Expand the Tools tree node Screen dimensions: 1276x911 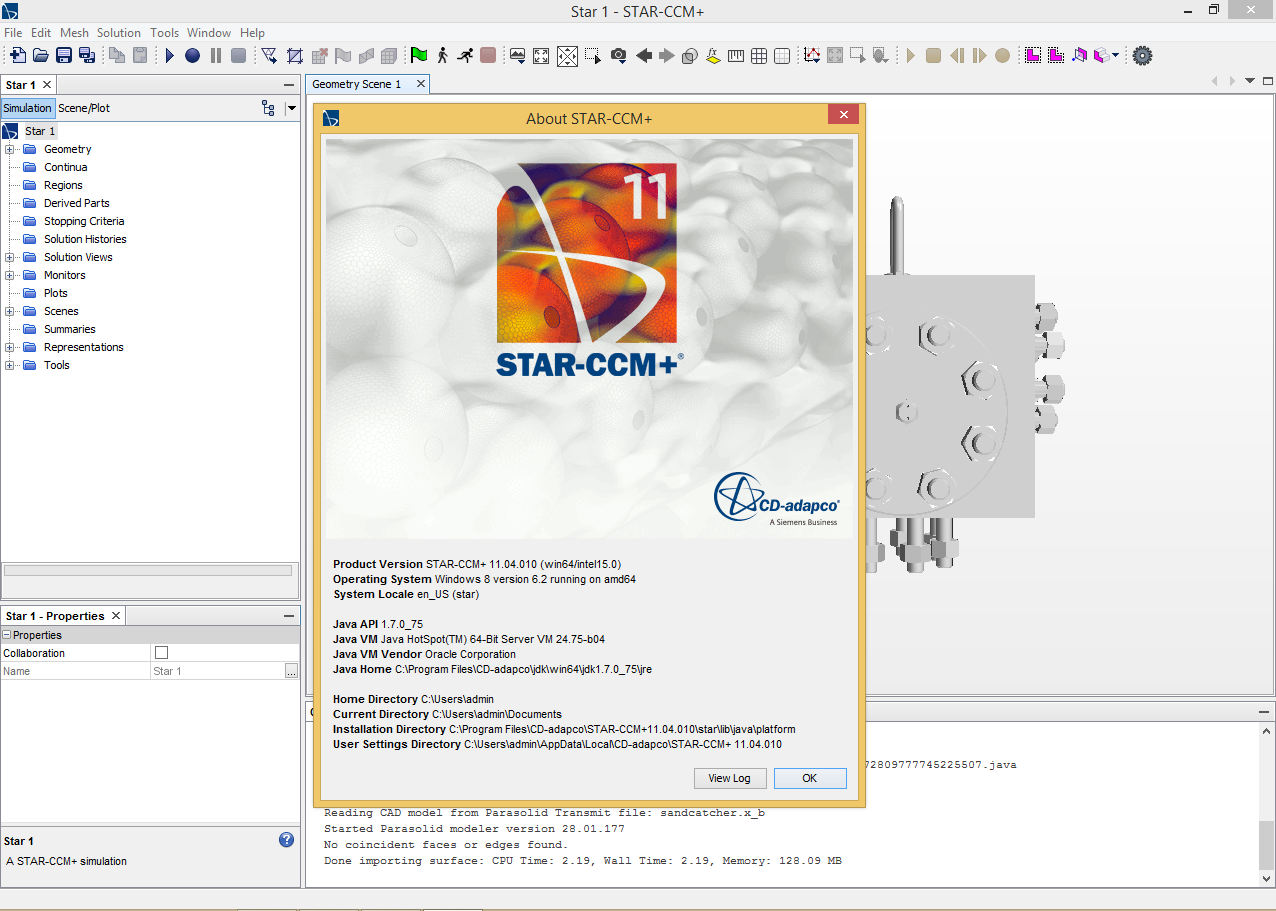tap(10, 365)
